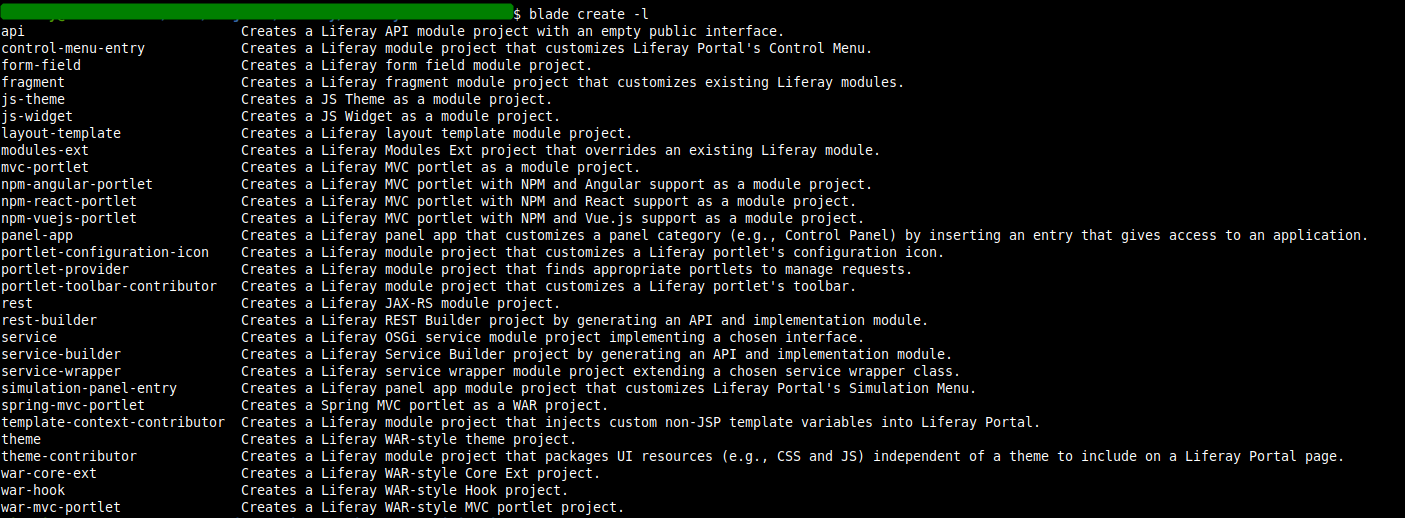The image size is (1405, 518).
Task: Click the description mentioning Liferay Portal's Control Menu
Action: [x=557, y=48]
